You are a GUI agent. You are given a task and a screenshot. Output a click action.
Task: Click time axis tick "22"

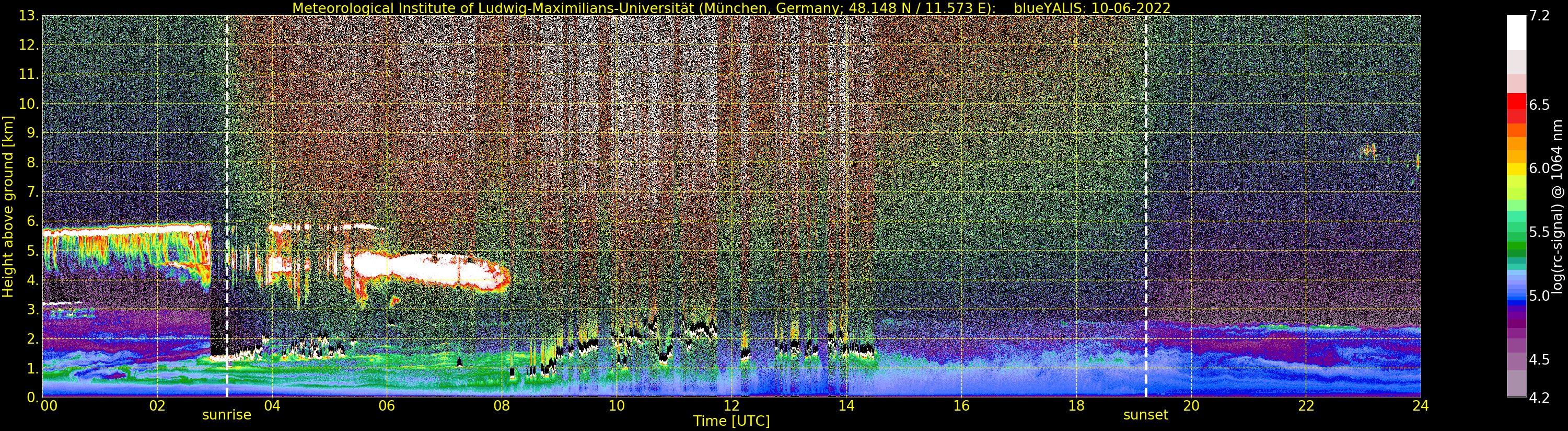pyautogui.click(x=1306, y=406)
